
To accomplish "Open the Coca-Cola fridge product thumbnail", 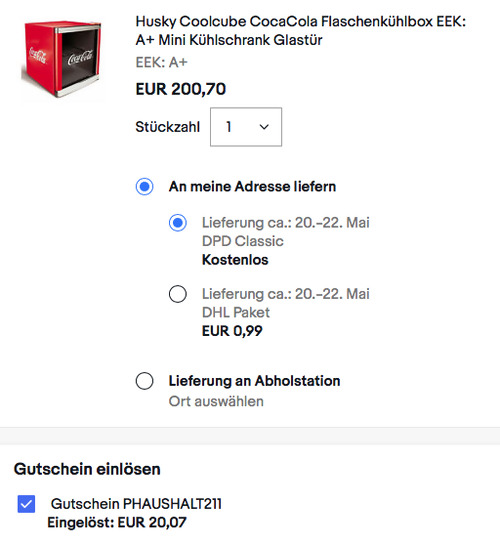I will (x=61, y=59).
